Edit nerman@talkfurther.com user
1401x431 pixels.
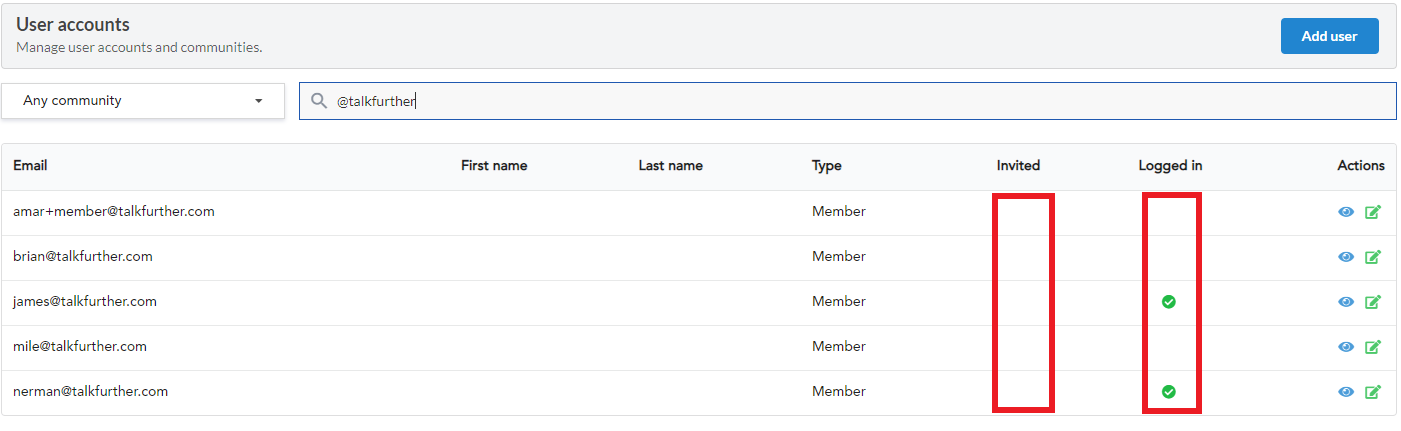pos(1373,392)
